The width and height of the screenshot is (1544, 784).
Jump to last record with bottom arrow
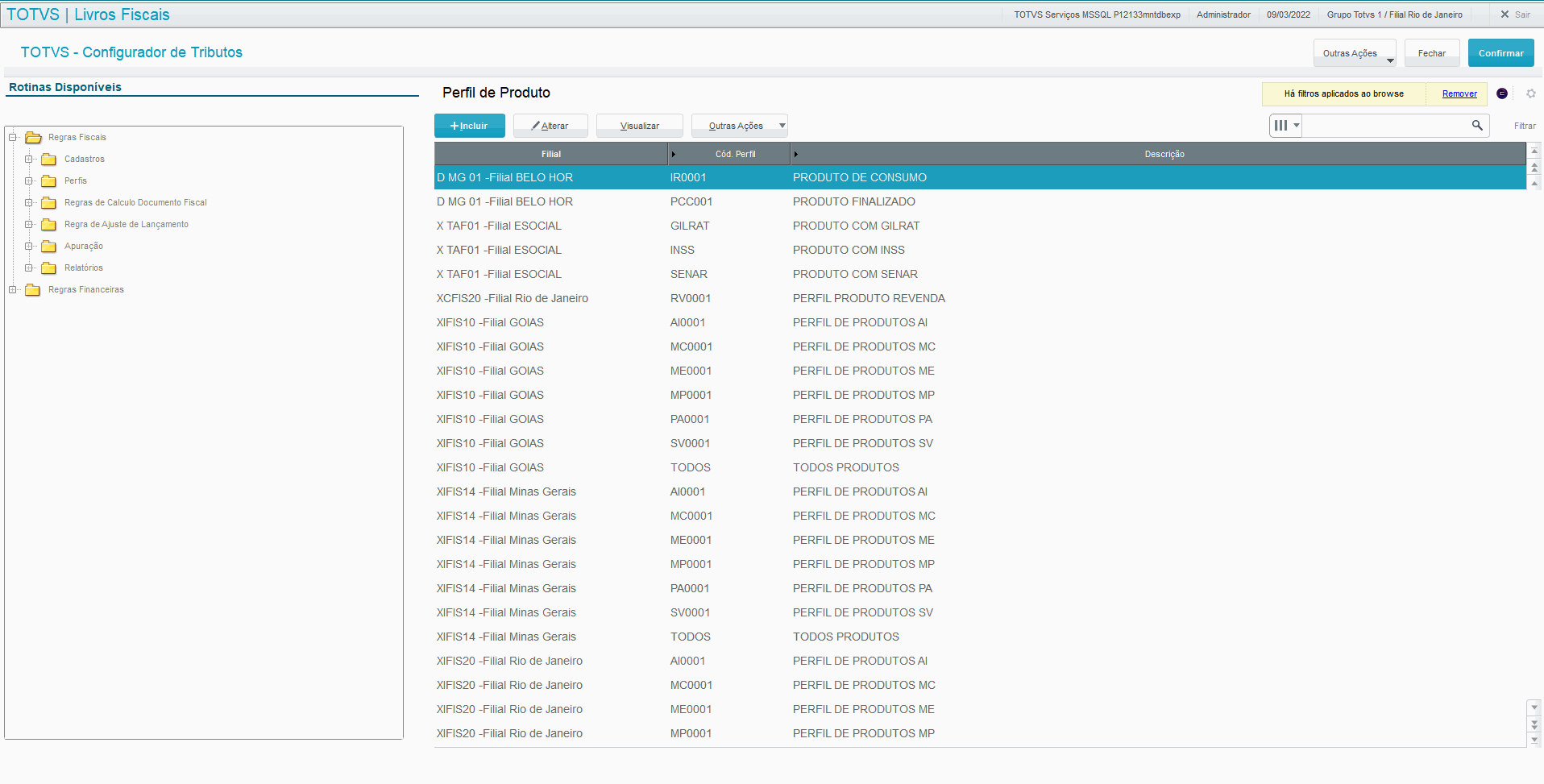tap(1534, 740)
